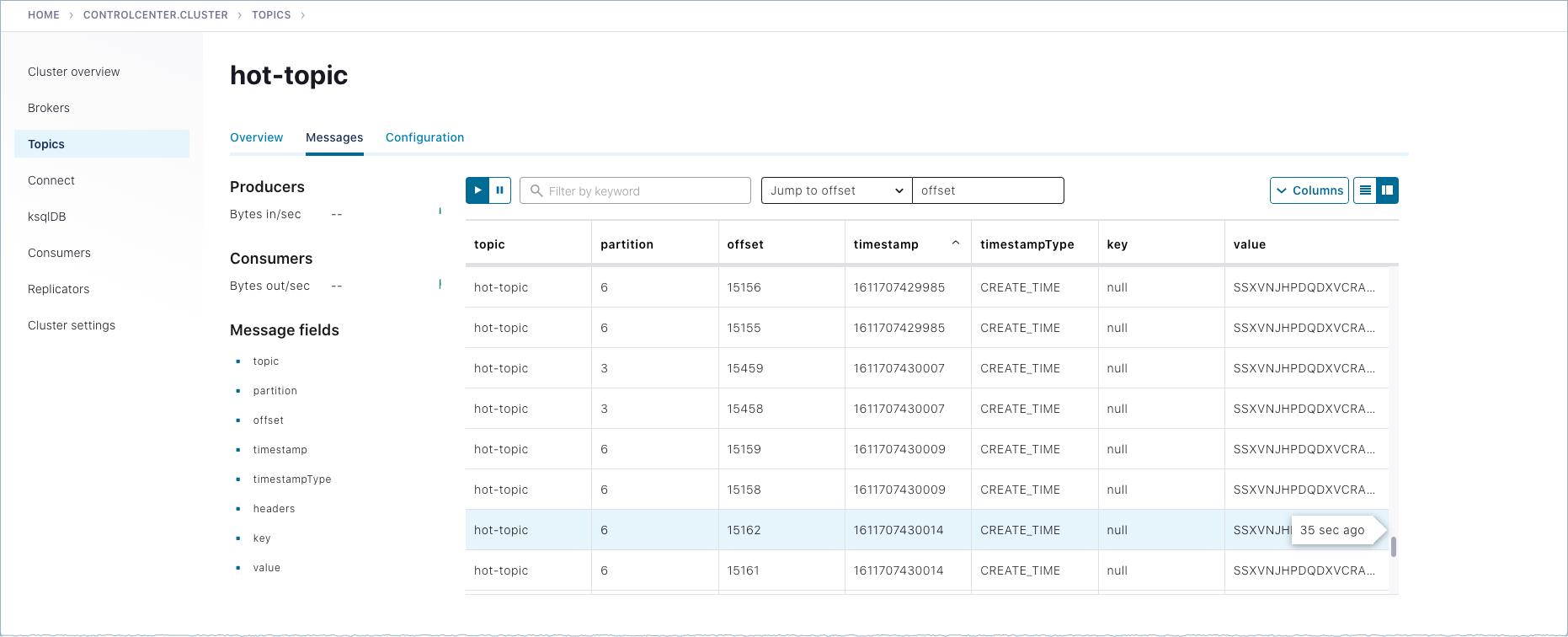Open Brokers in the sidebar
The height and width of the screenshot is (637, 1568).
[49, 108]
